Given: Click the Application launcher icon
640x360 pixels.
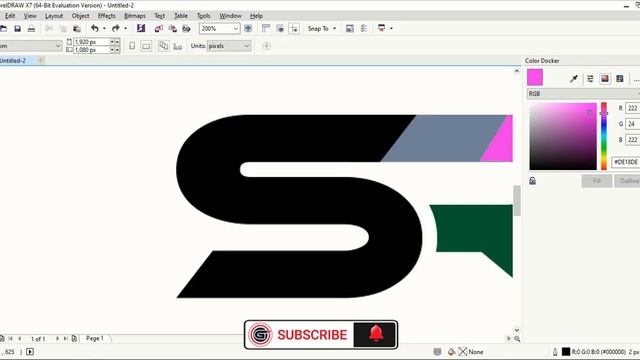Looking at the screenshot, I should point(381,28).
